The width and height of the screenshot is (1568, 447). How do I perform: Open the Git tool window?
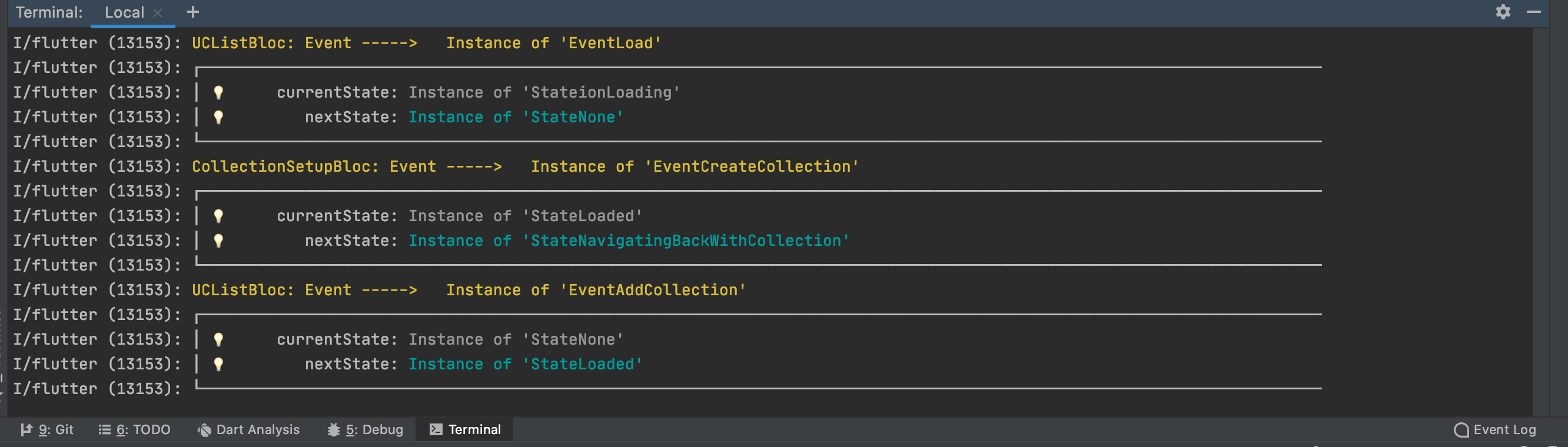tap(48, 429)
